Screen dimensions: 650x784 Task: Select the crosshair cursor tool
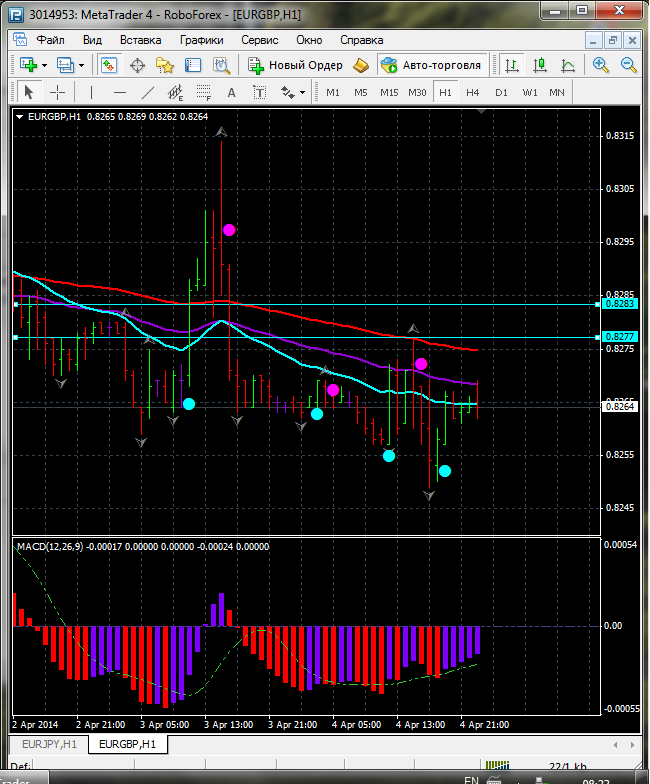point(58,92)
